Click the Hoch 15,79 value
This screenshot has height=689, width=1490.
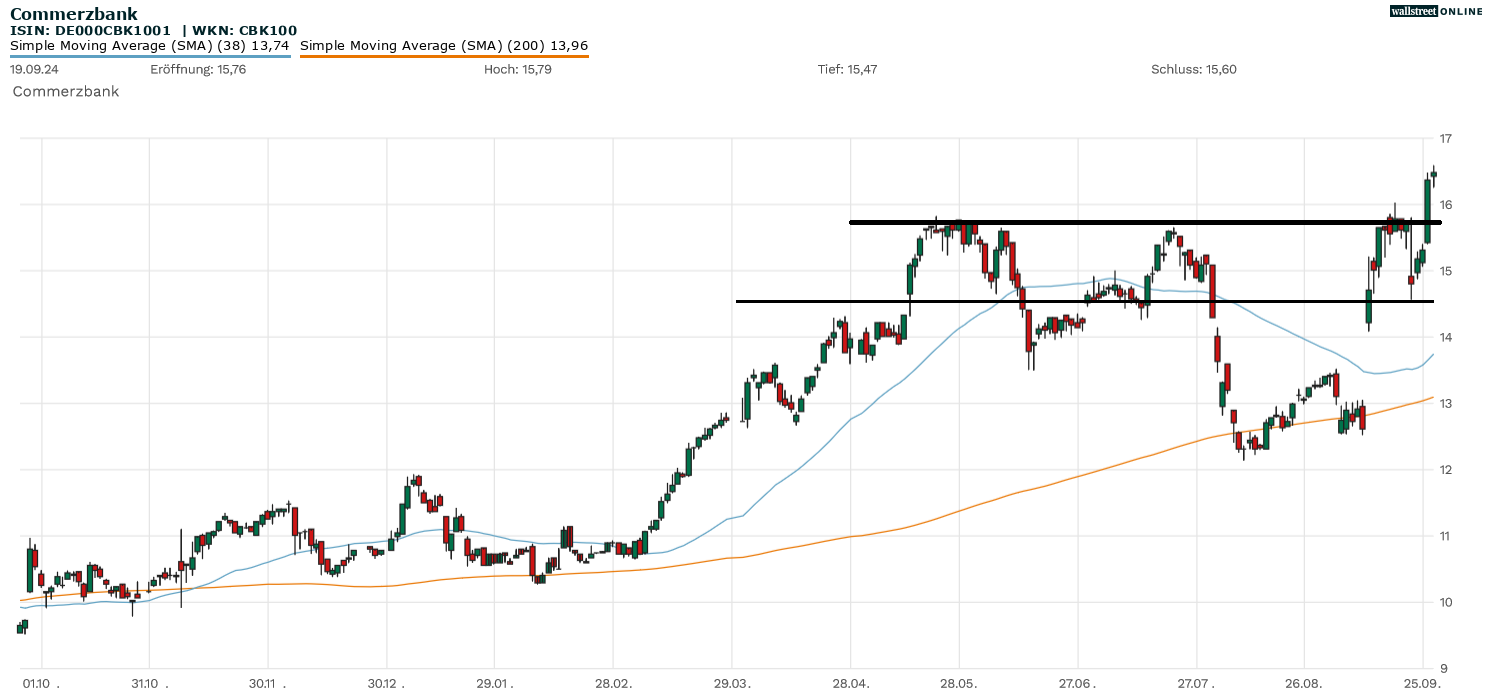517,69
